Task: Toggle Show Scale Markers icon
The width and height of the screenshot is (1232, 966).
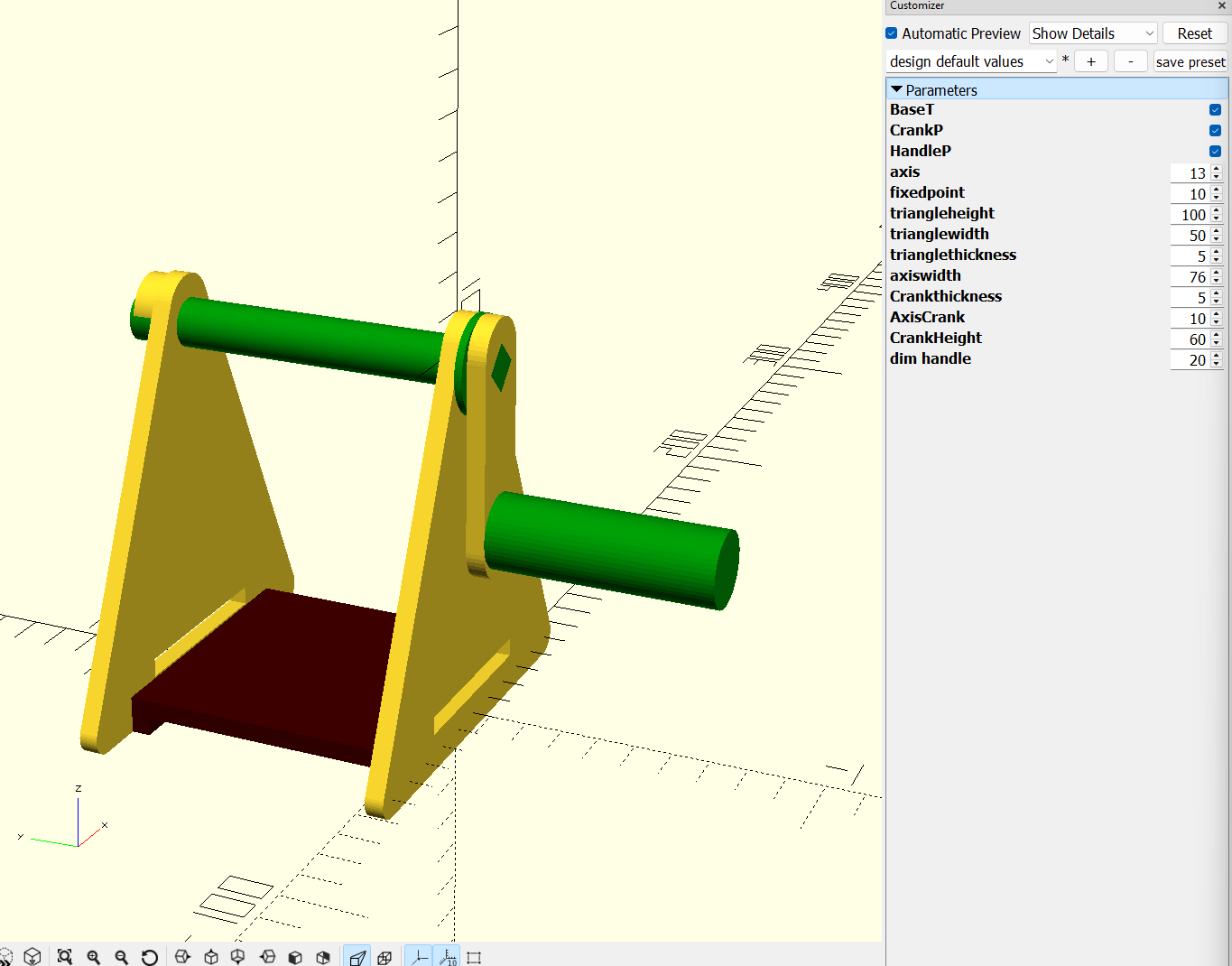Action: point(448,957)
